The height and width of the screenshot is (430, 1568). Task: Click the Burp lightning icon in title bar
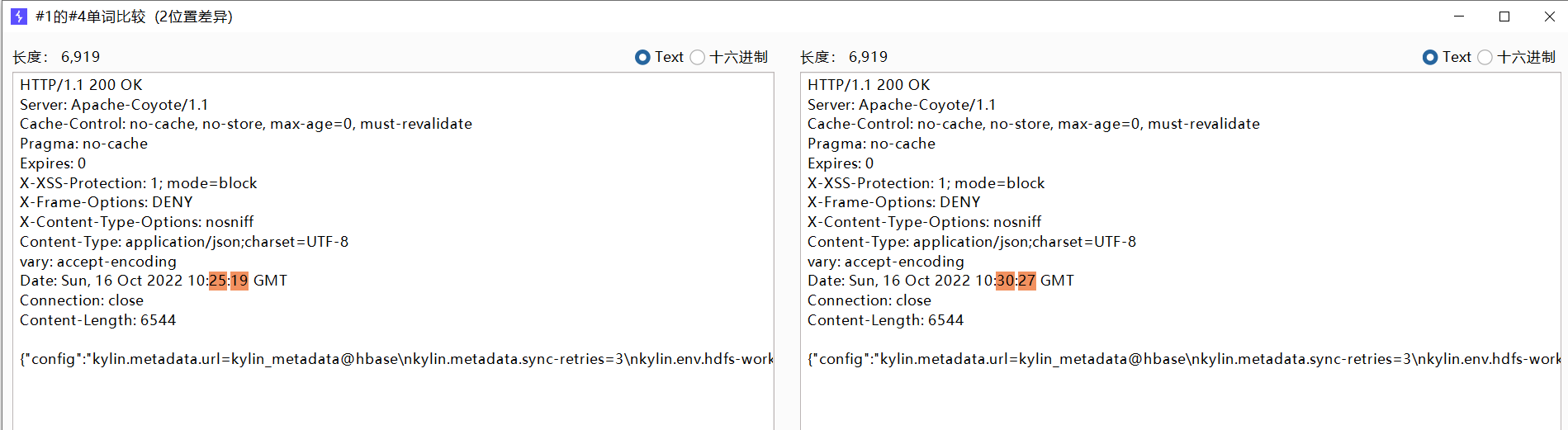19,17
